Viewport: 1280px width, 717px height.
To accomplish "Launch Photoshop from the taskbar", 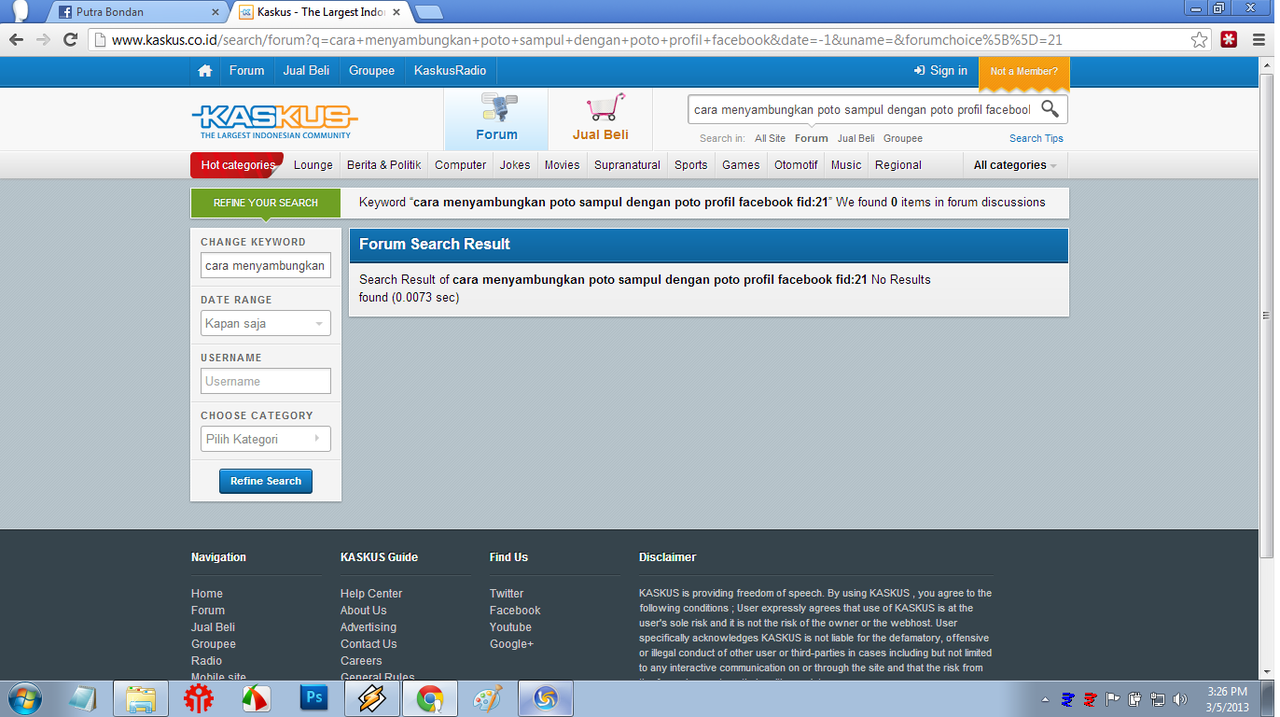I will tap(314, 699).
